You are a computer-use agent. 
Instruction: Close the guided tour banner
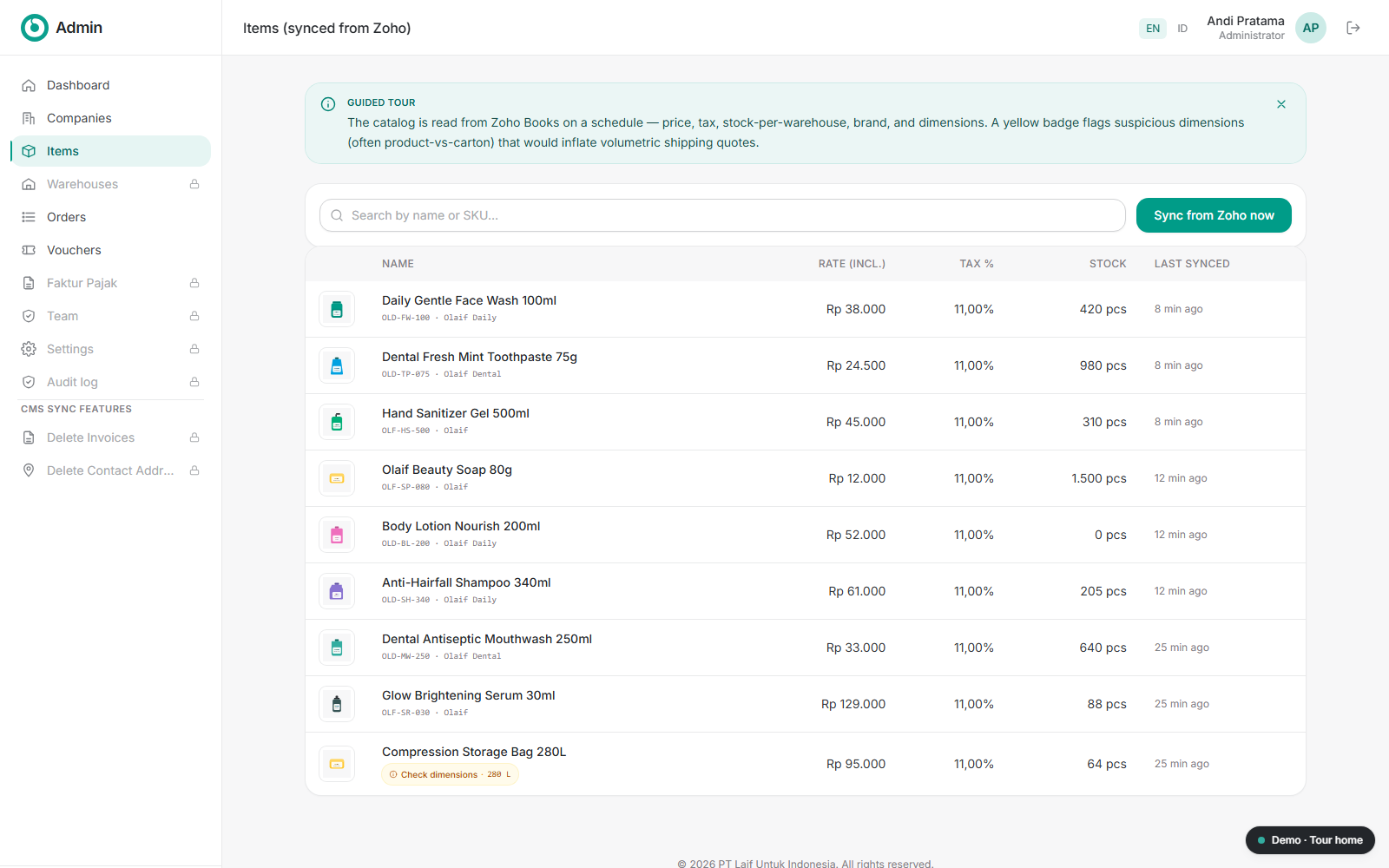[x=1281, y=104]
